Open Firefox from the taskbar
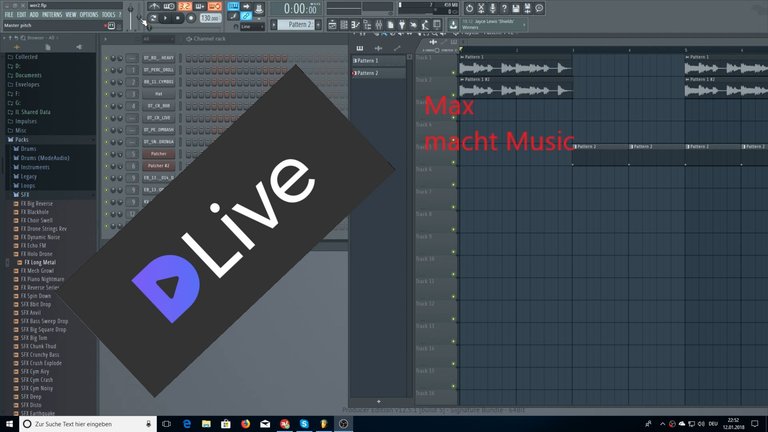This screenshot has height=432, width=768. click(x=245, y=424)
